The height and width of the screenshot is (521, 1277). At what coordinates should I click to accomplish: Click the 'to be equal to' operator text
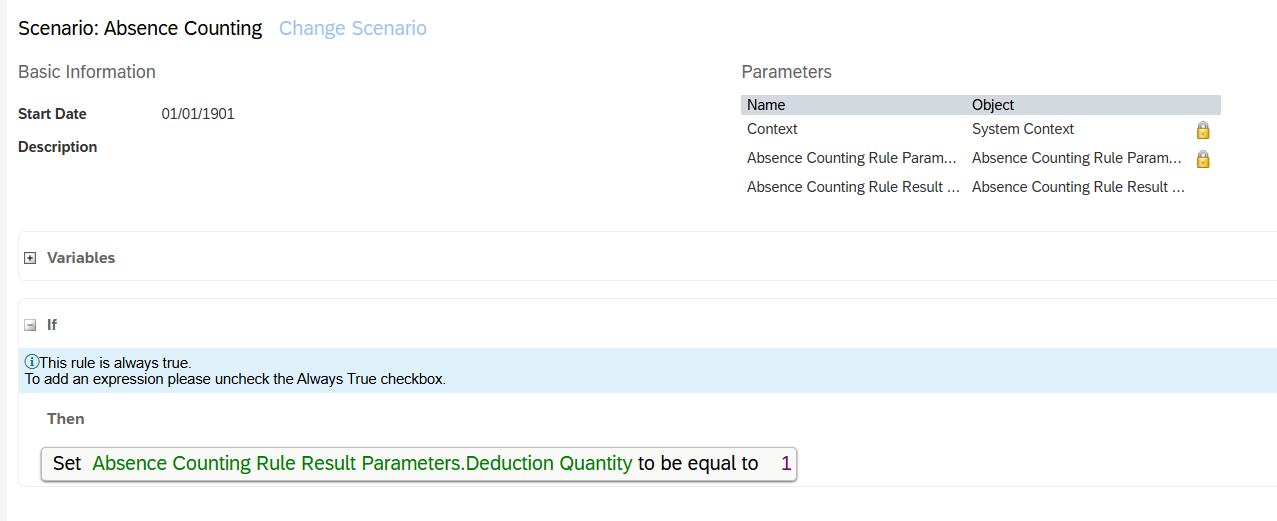pos(698,464)
